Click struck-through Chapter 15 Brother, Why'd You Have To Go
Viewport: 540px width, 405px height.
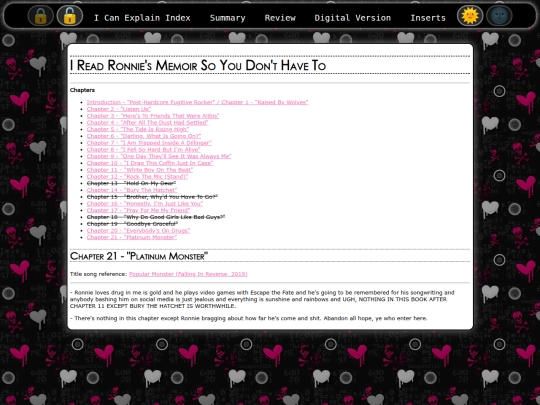[x=152, y=197]
